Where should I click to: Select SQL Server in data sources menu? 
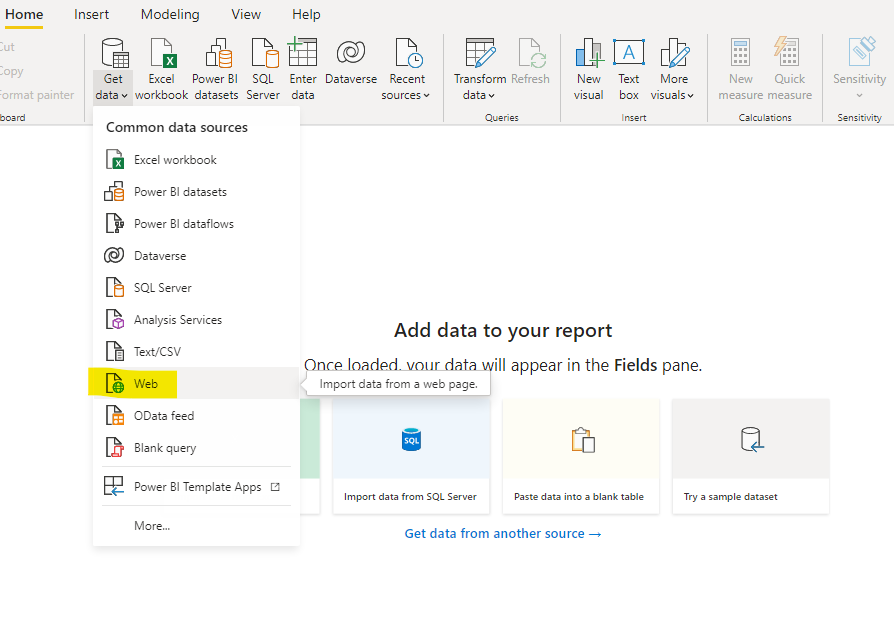(x=196, y=287)
